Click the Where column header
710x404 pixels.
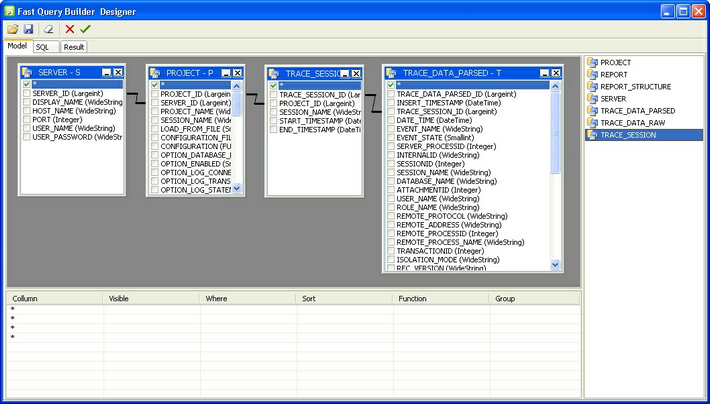coord(247,298)
